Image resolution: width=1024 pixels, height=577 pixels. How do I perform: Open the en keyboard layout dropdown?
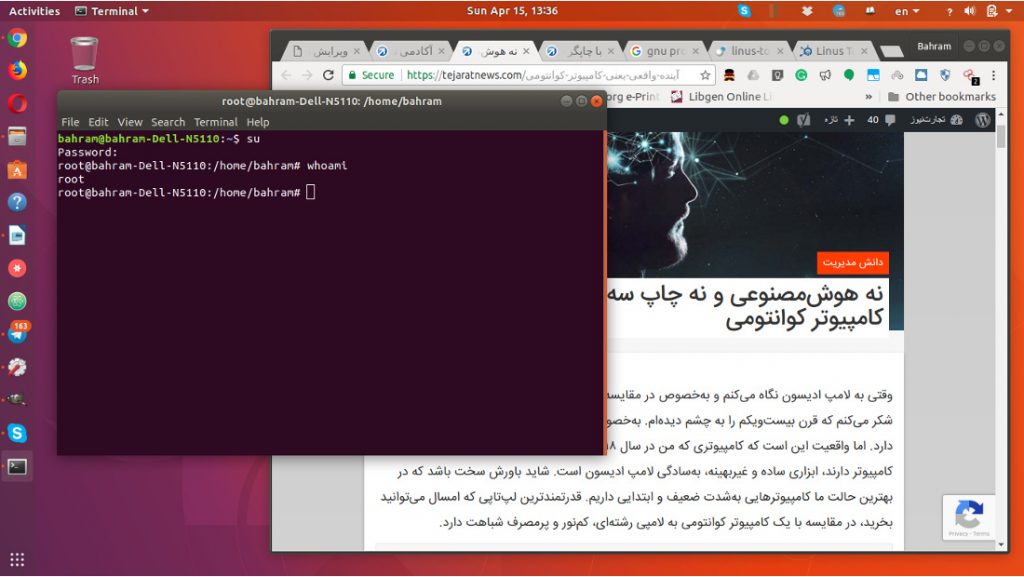click(x=907, y=11)
